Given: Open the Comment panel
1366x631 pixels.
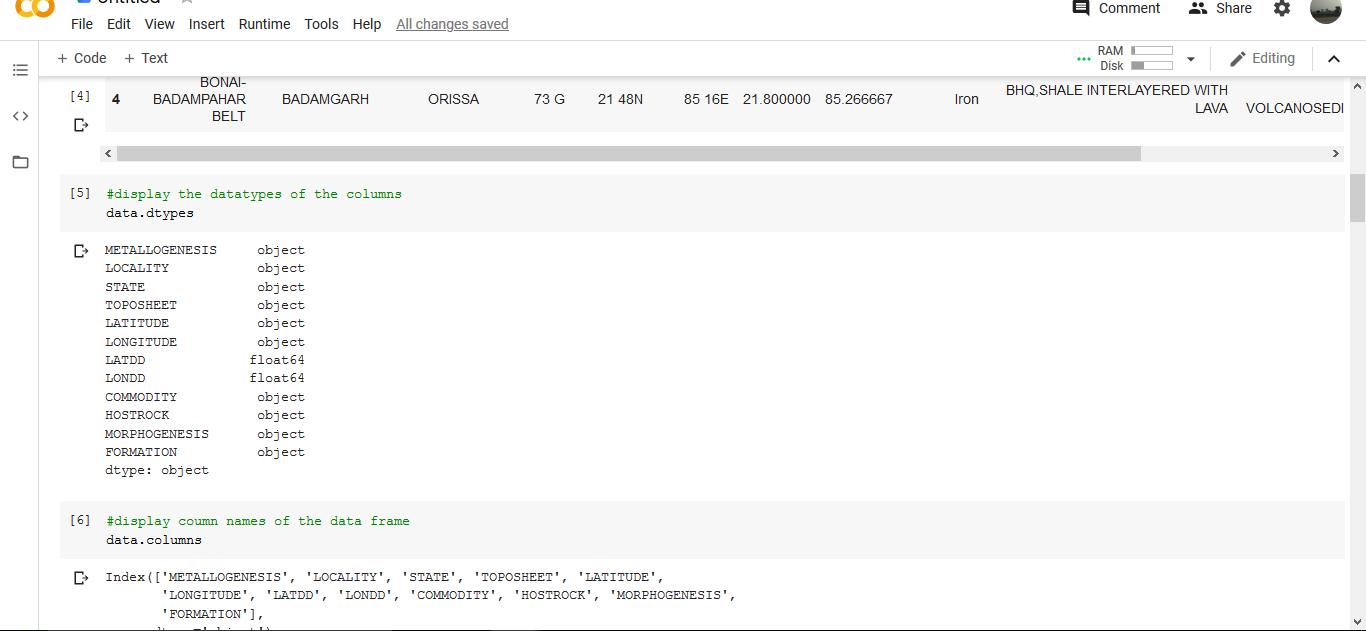Looking at the screenshot, I should pos(1115,9).
